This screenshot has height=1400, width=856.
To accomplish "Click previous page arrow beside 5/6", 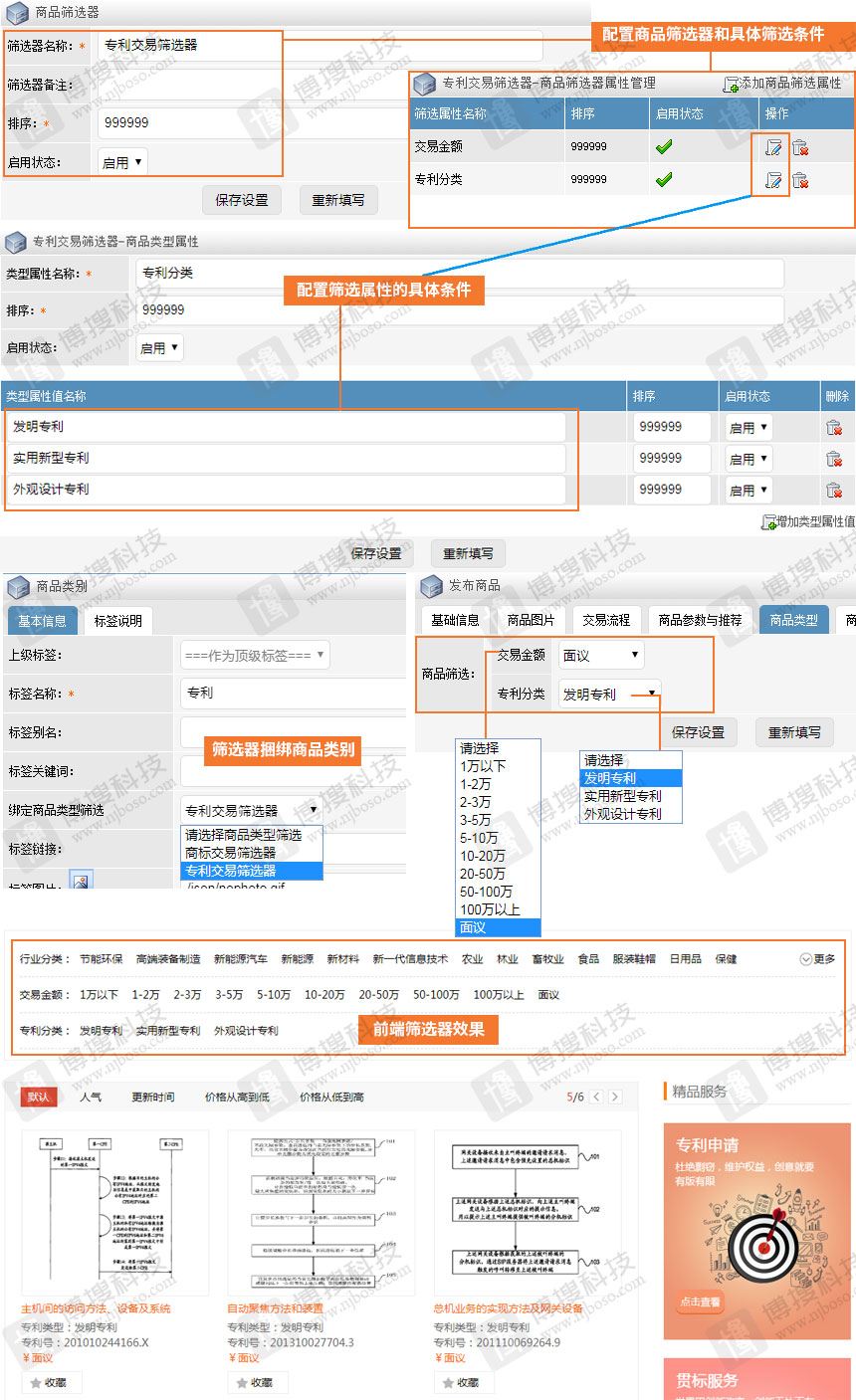I will pyautogui.click(x=597, y=1097).
